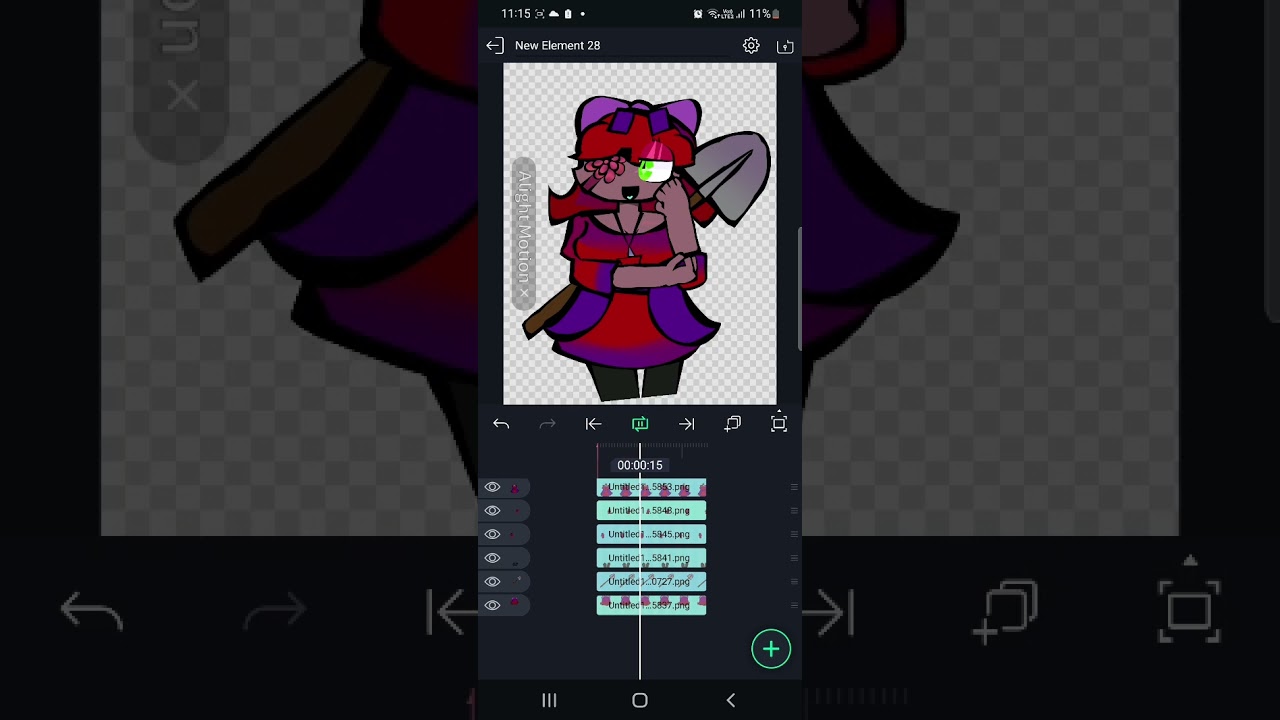Hide the Untitled1...5837.png layer
This screenshot has width=1280, height=720.
pos(492,605)
